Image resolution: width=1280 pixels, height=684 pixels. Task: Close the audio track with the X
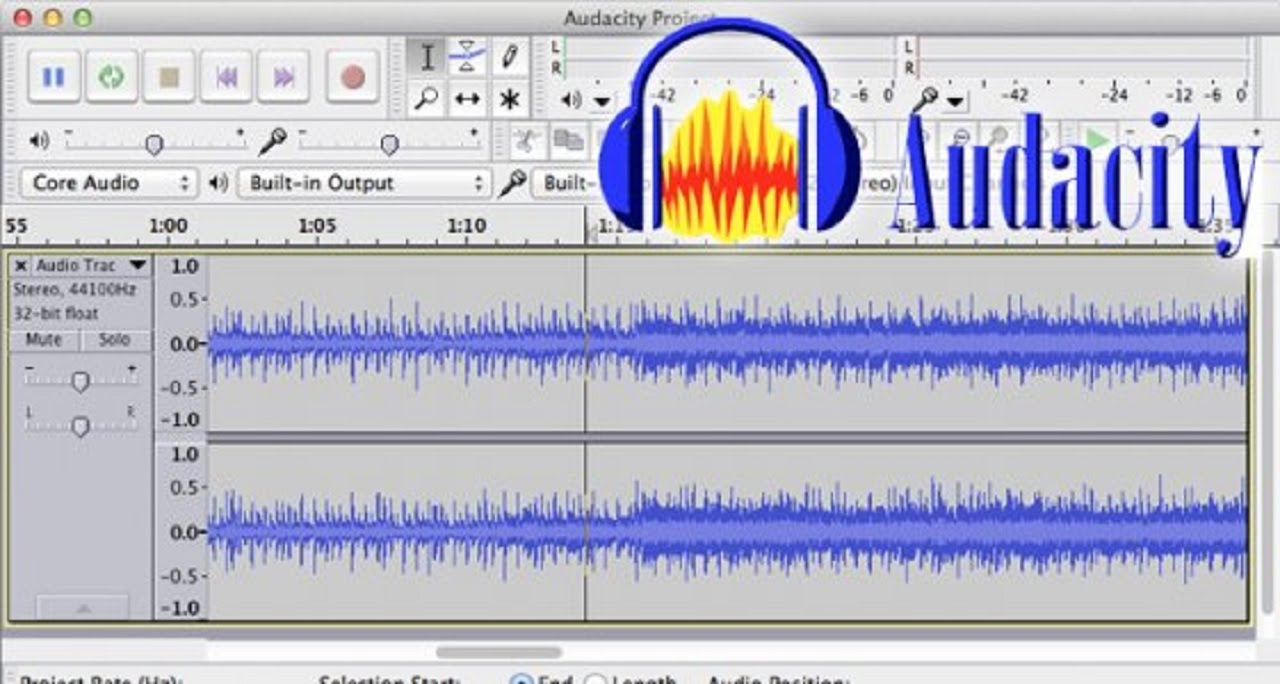[x=21, y=266]
